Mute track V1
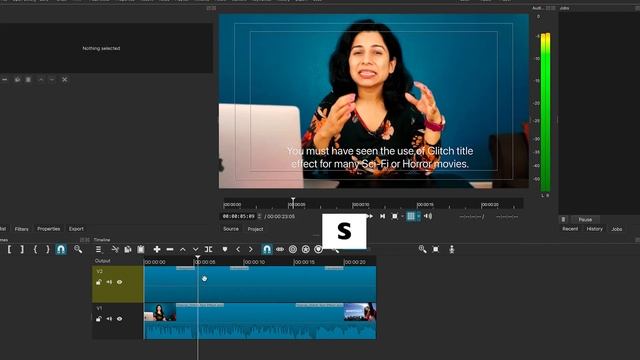Screen dimensions: 640x360 coord(109,319)
